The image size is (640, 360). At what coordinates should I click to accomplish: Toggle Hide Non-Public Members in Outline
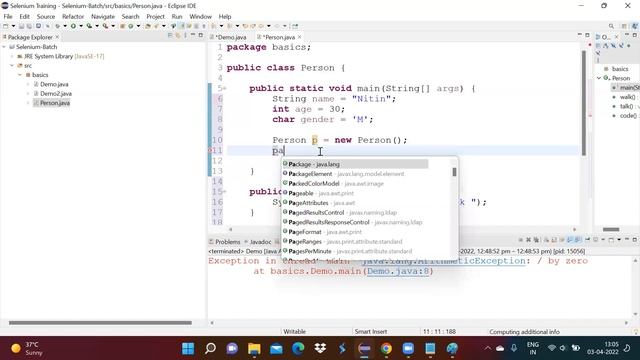(629, 45)
